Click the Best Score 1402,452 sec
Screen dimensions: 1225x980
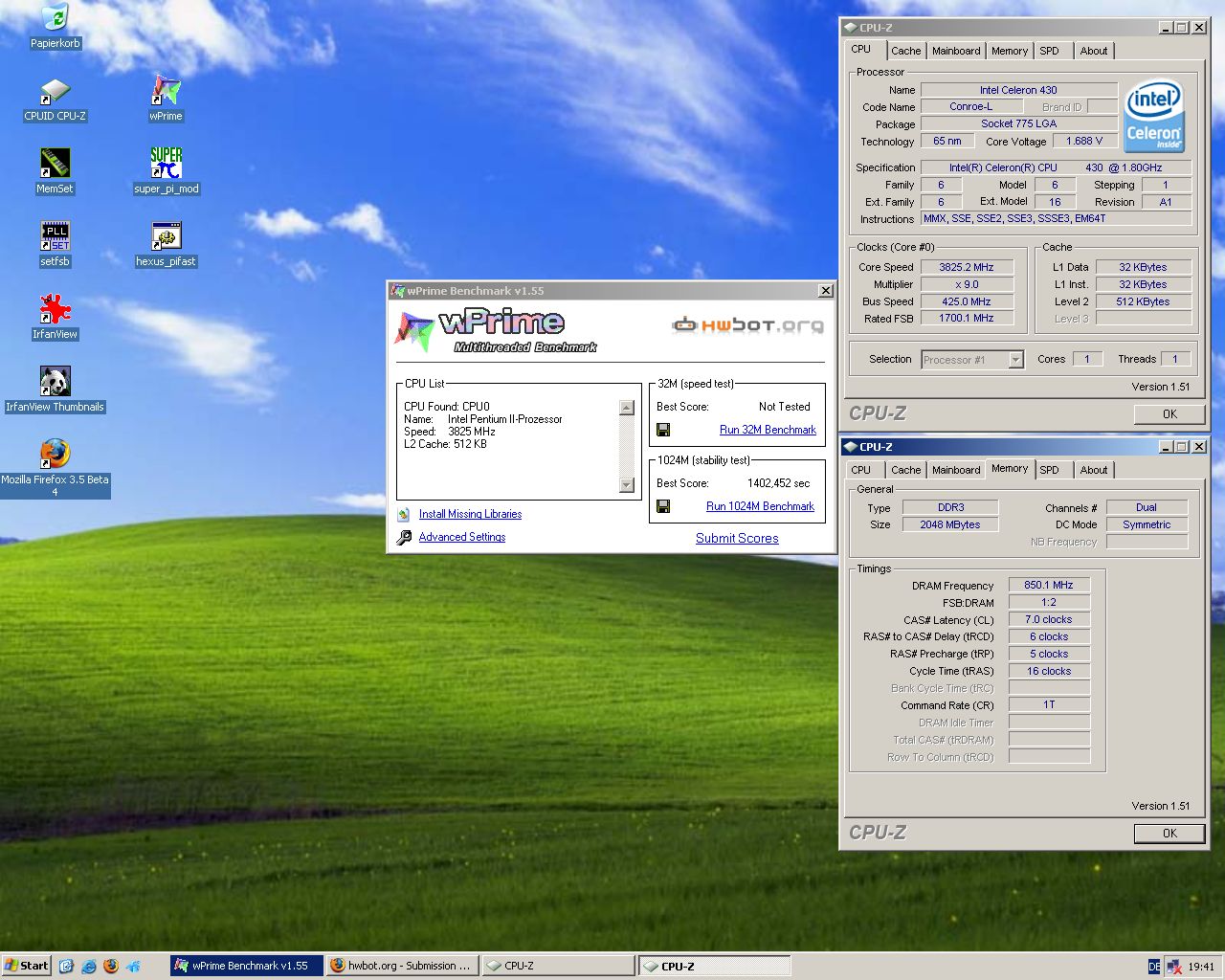point(778,483)
